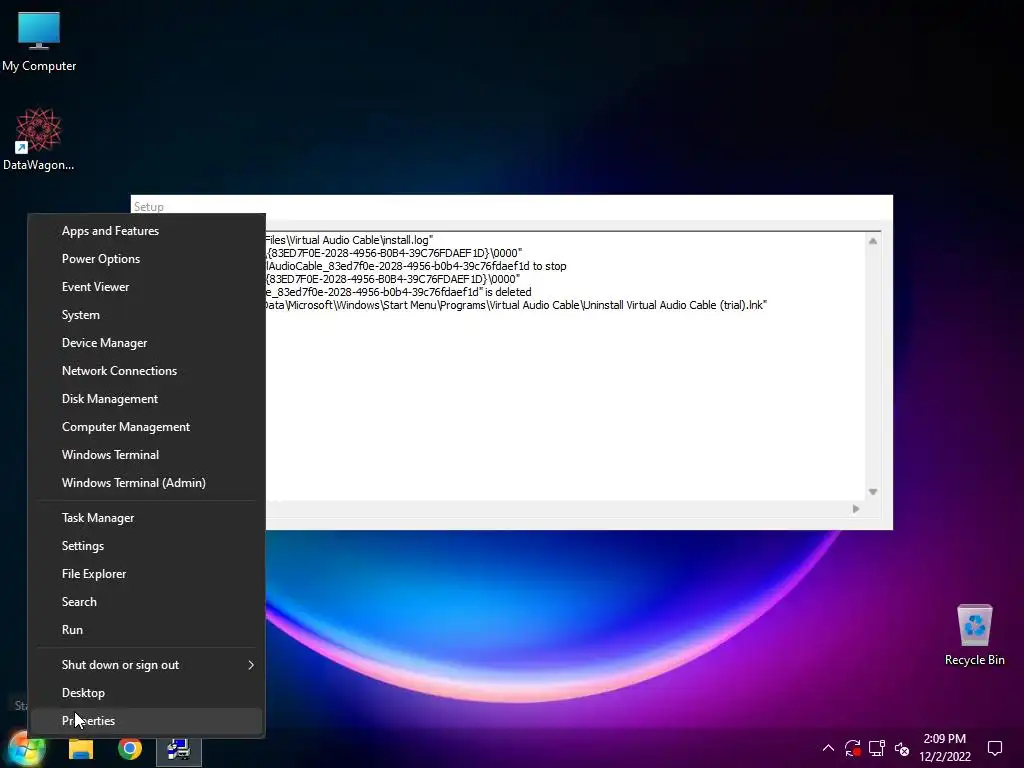This screenshot has width=1024, height=768.
Task: Open Settings from the menu
Action: coord(146,546)
